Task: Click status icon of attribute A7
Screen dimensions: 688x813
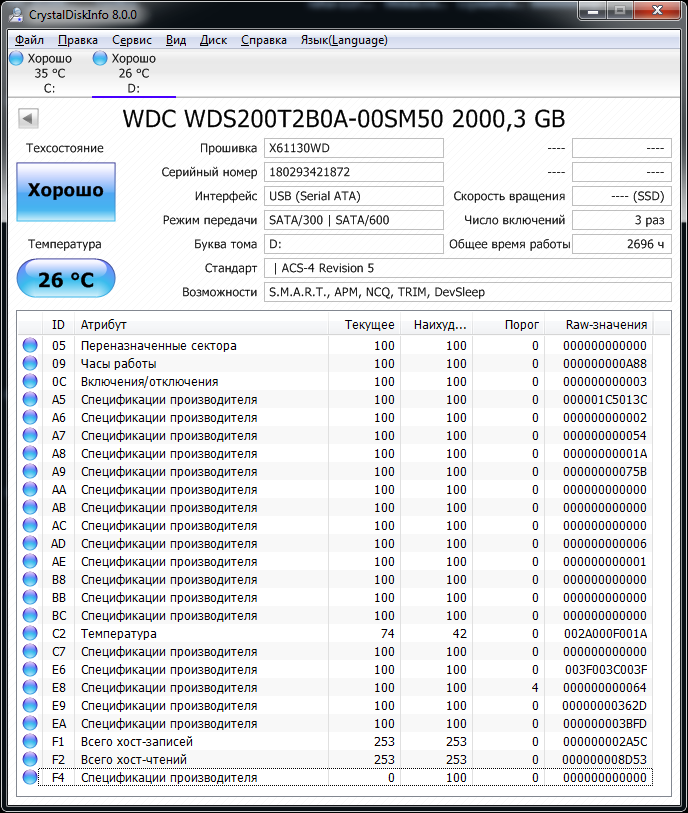Action: click(30, 435)
